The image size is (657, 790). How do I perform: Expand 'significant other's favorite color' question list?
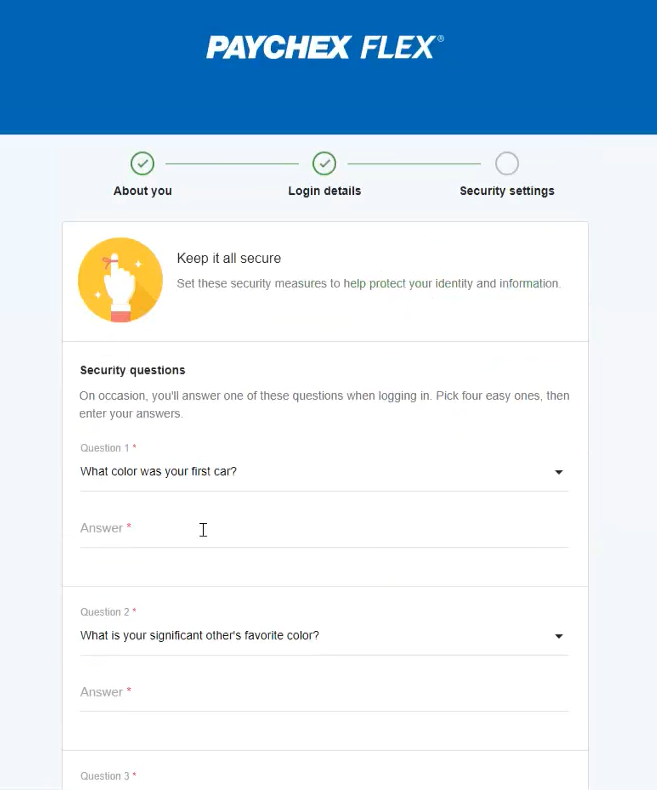point(324,636)
